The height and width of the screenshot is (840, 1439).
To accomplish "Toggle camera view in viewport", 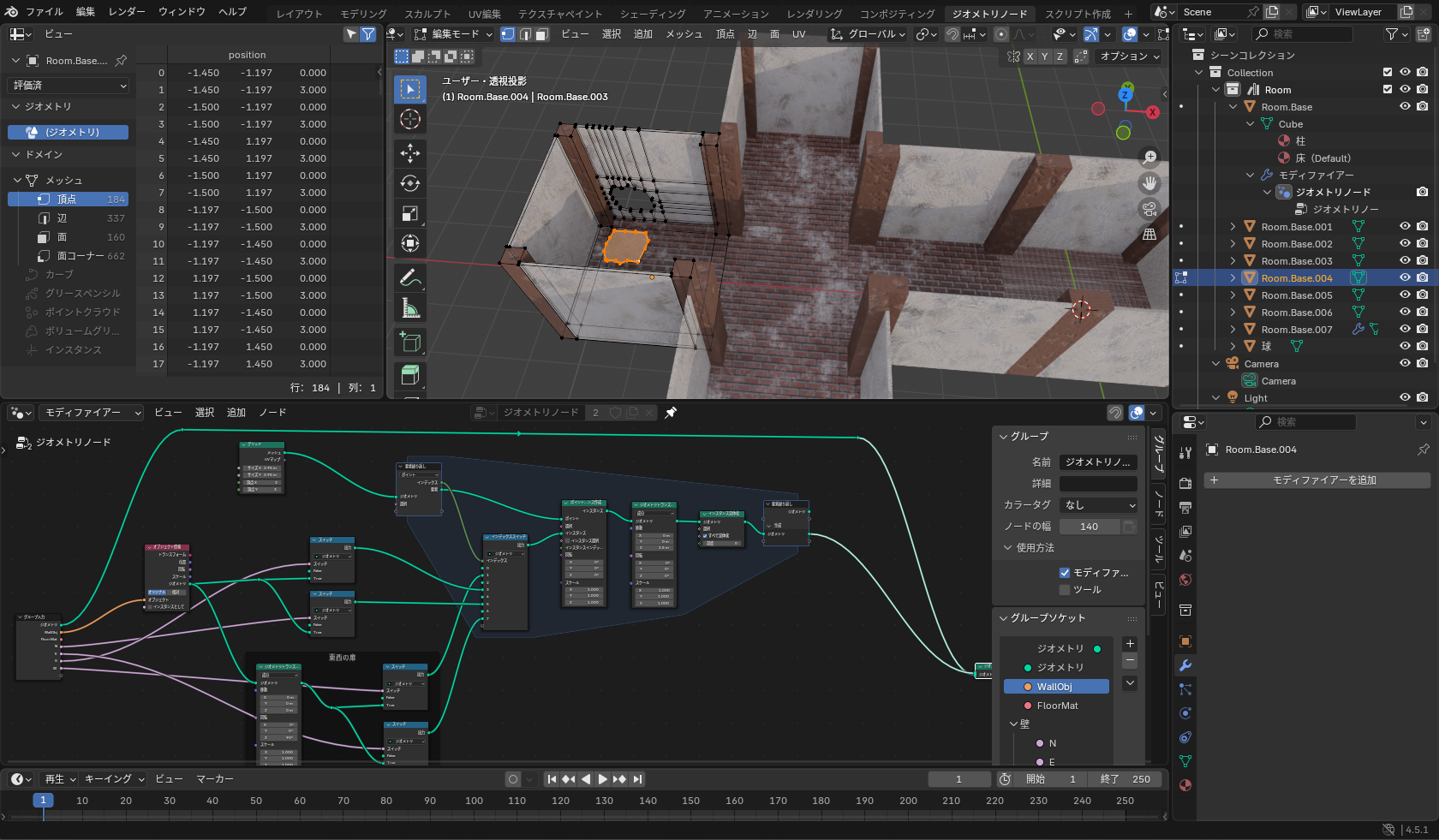I will [x=1149, y=209].
